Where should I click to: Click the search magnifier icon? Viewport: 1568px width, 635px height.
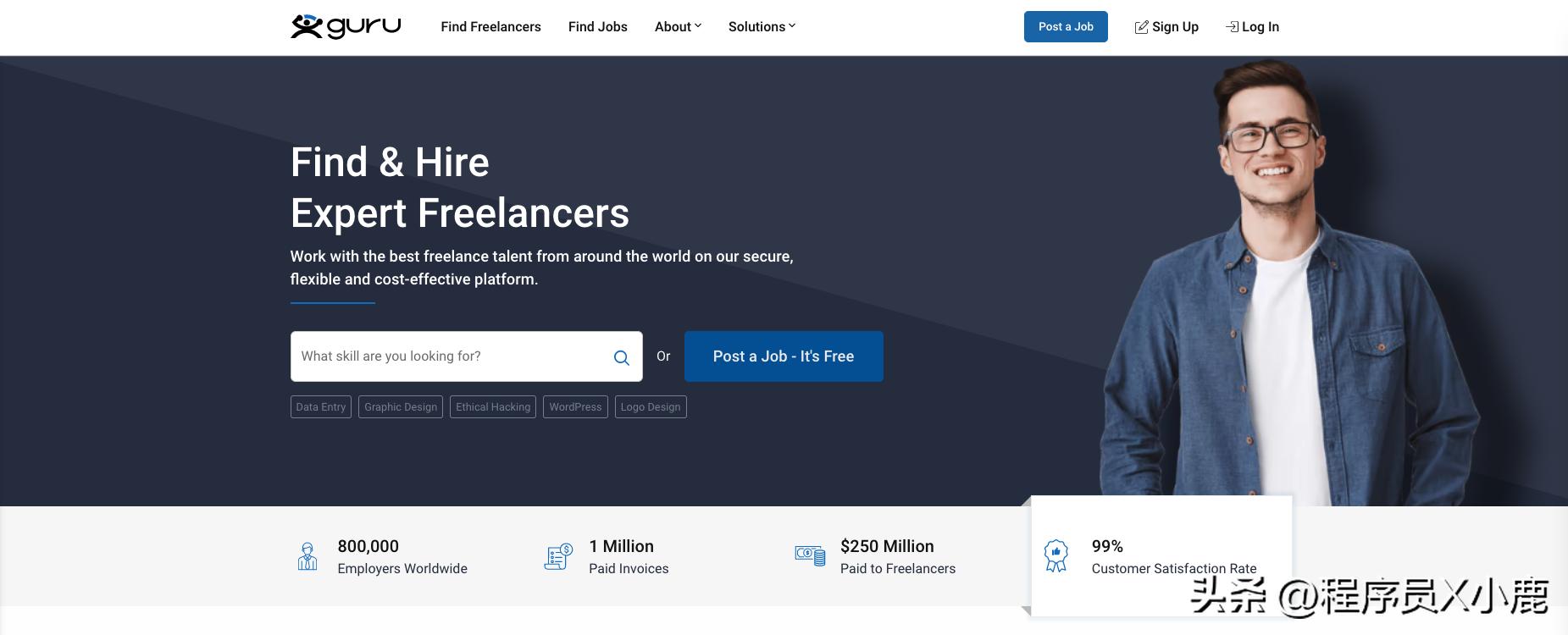click(622, 357)
